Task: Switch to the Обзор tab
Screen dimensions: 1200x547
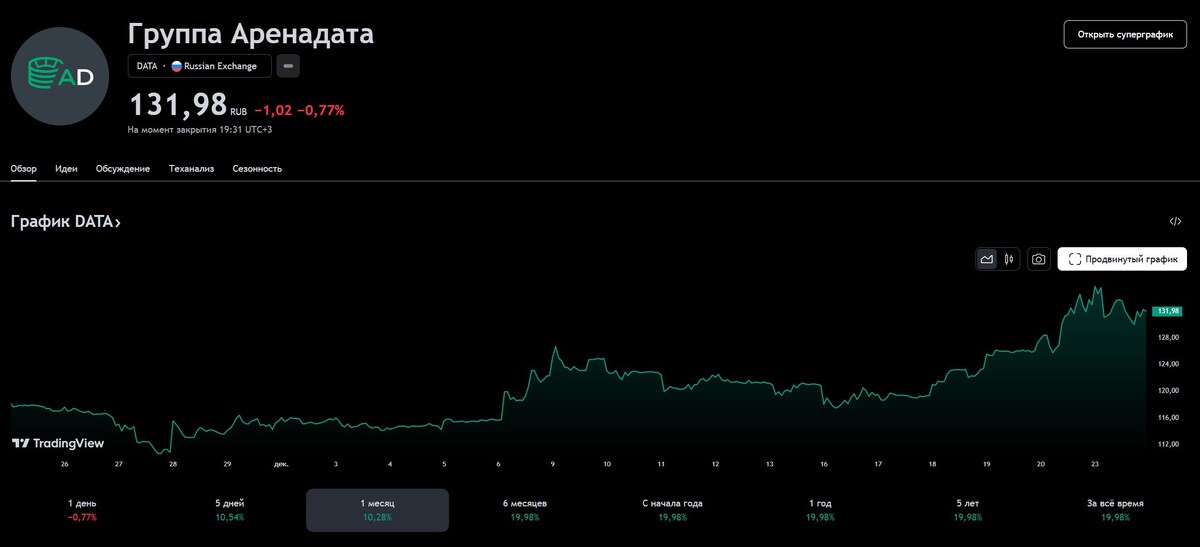Action: [24, 169]
